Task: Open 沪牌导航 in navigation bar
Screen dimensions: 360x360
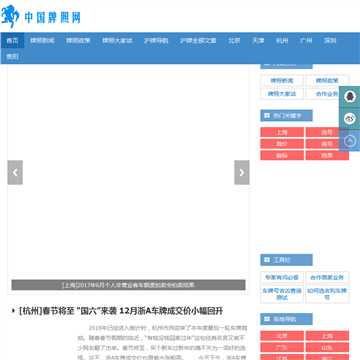Action: tap(156, 41)
